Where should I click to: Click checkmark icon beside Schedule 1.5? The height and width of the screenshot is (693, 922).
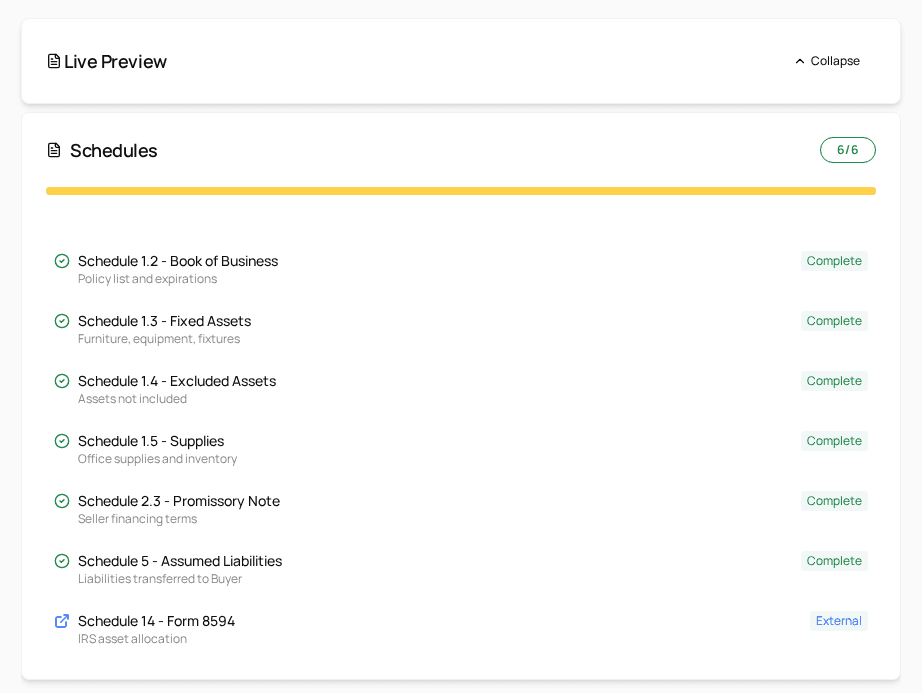point(62,441)
